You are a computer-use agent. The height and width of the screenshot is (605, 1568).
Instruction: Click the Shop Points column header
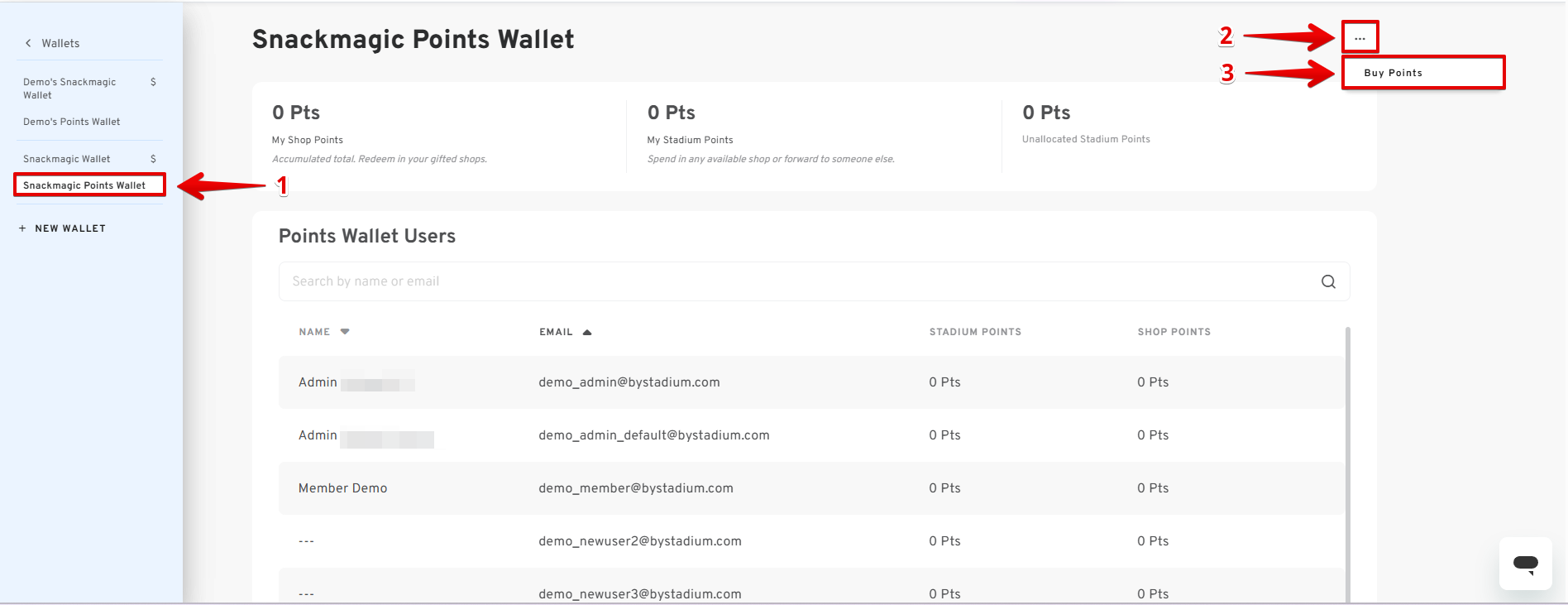pos(1174,332)
